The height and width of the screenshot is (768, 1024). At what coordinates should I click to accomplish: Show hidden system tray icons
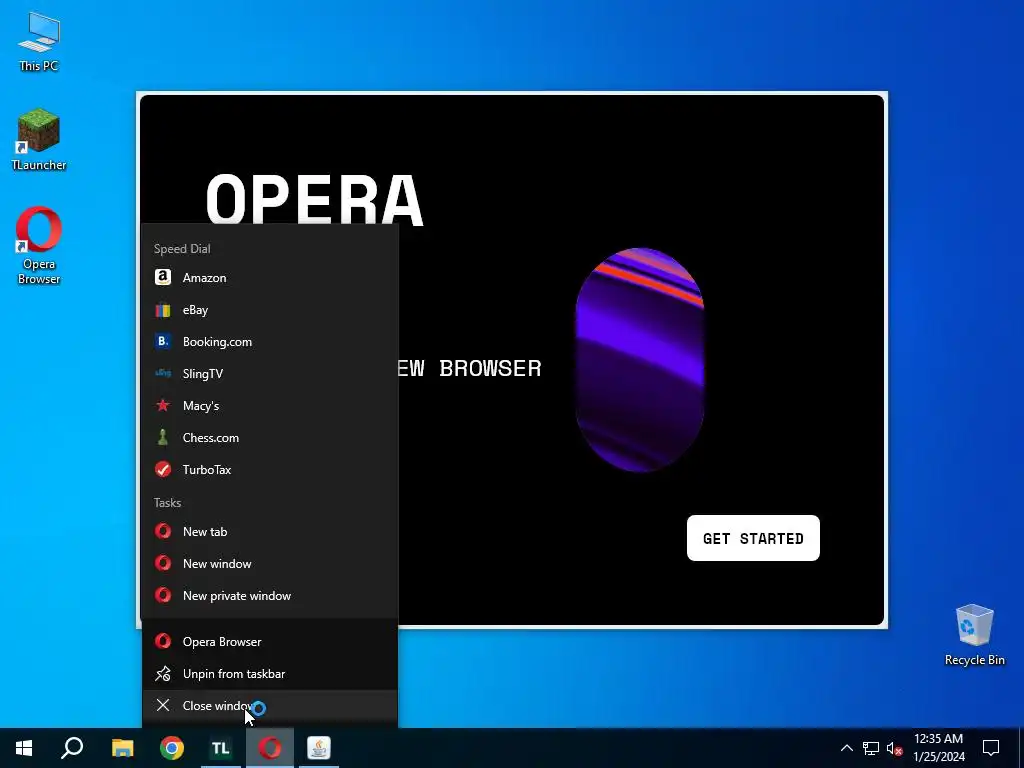pos(846,748)
